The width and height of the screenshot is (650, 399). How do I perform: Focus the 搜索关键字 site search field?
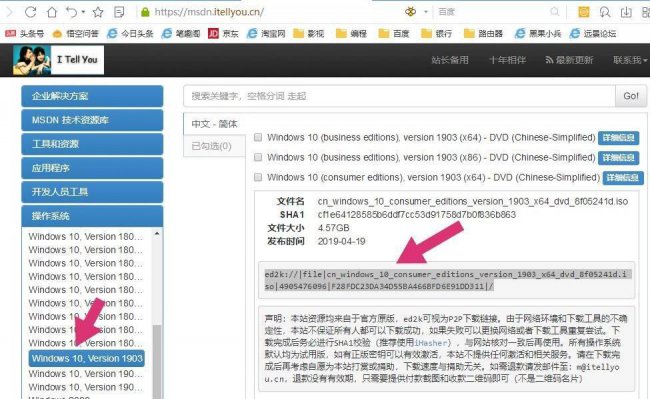(399, 96)
